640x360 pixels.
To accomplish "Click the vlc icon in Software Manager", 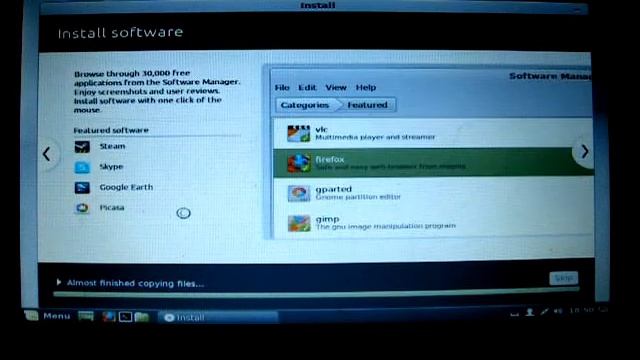I will click(x=299, y=133).
